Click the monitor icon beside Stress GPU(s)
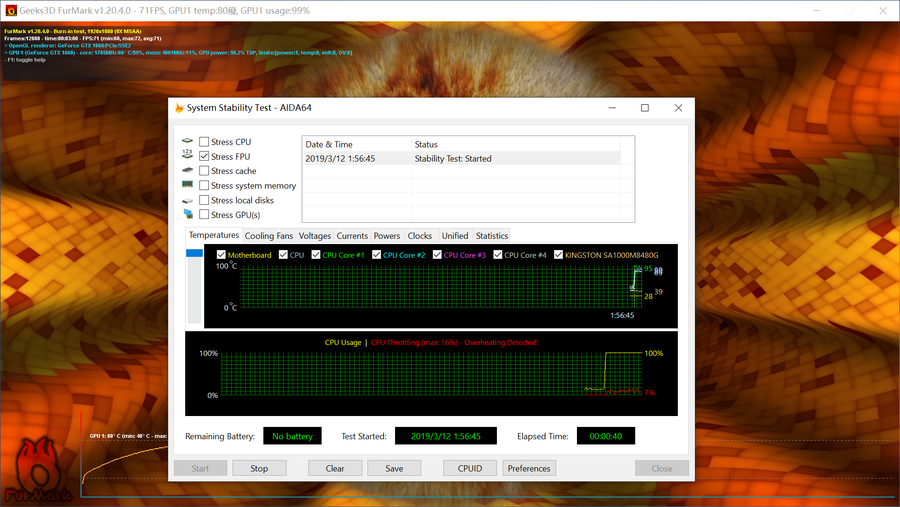This screenshot has height=507, width=900. click(x=187, y=214)
